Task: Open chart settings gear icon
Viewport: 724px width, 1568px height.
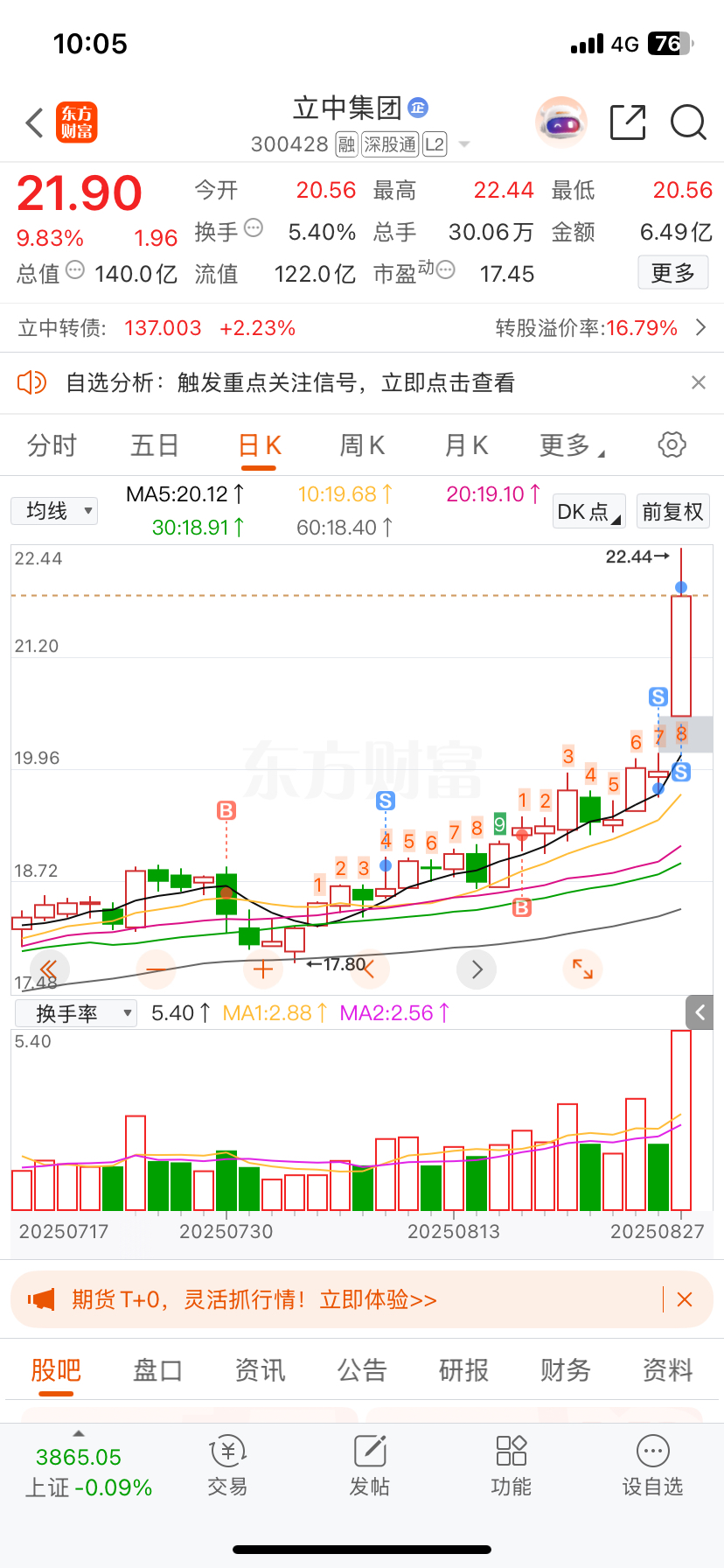Action: pos(672,444)
